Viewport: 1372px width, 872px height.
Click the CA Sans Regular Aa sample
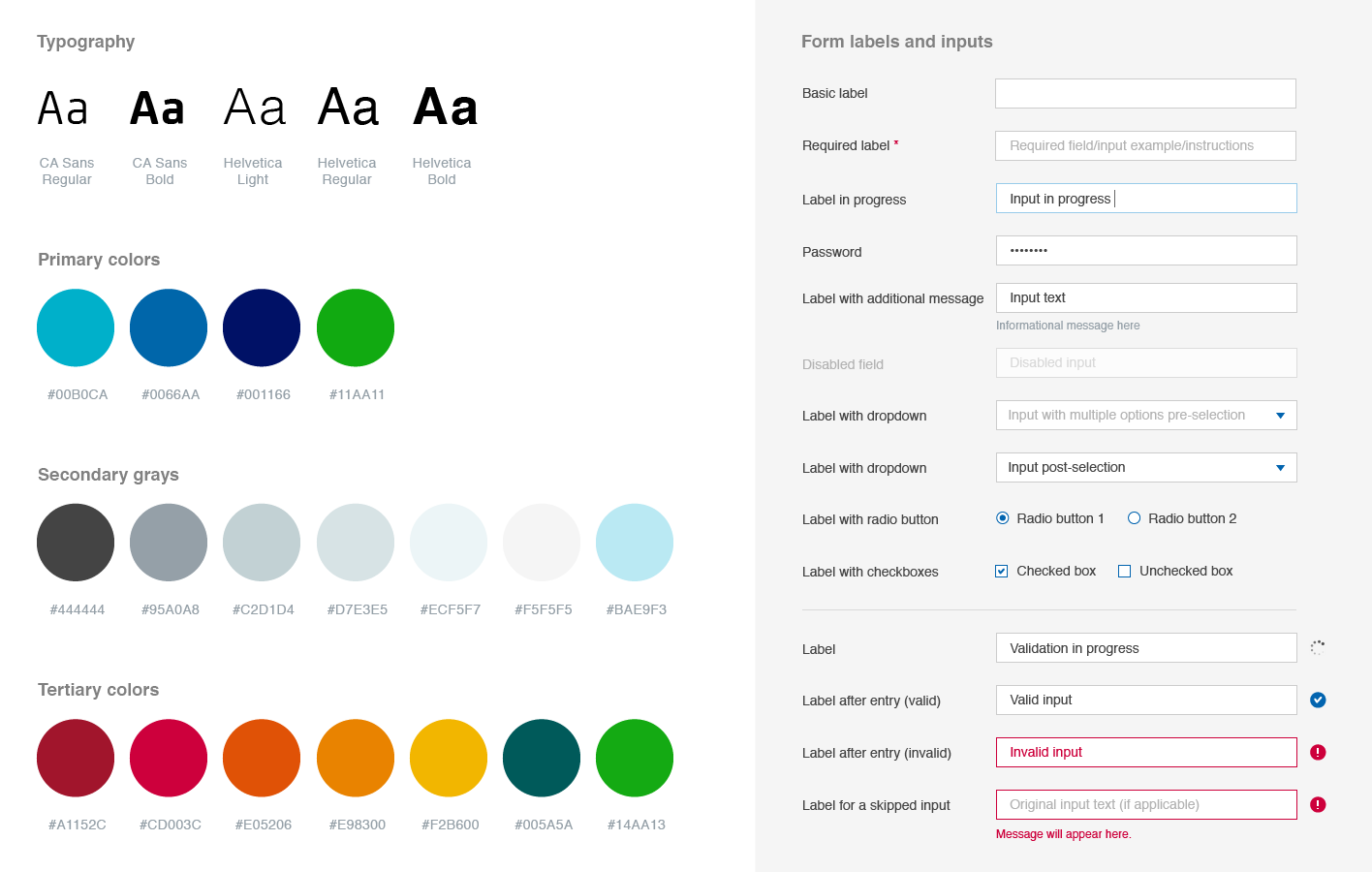pos(63,109)
